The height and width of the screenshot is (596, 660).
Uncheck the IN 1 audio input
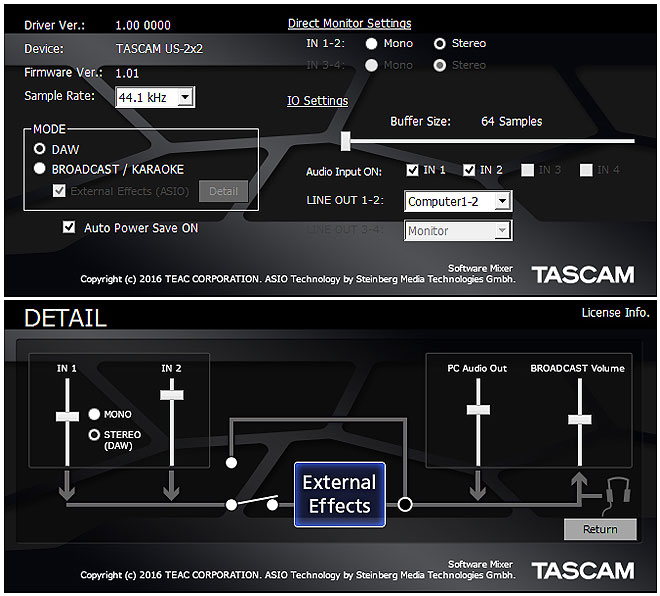(x=413, y=170)
